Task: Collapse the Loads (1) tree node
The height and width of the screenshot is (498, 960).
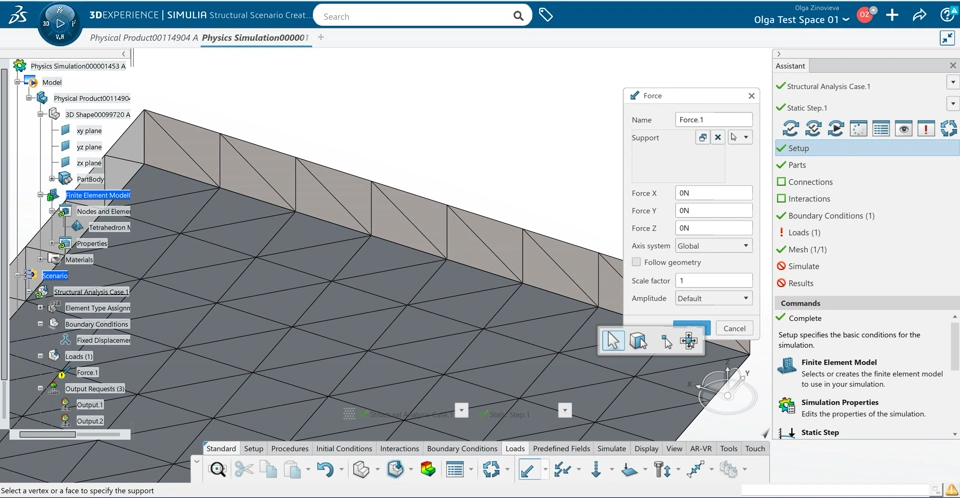Action: pos(40,356)
